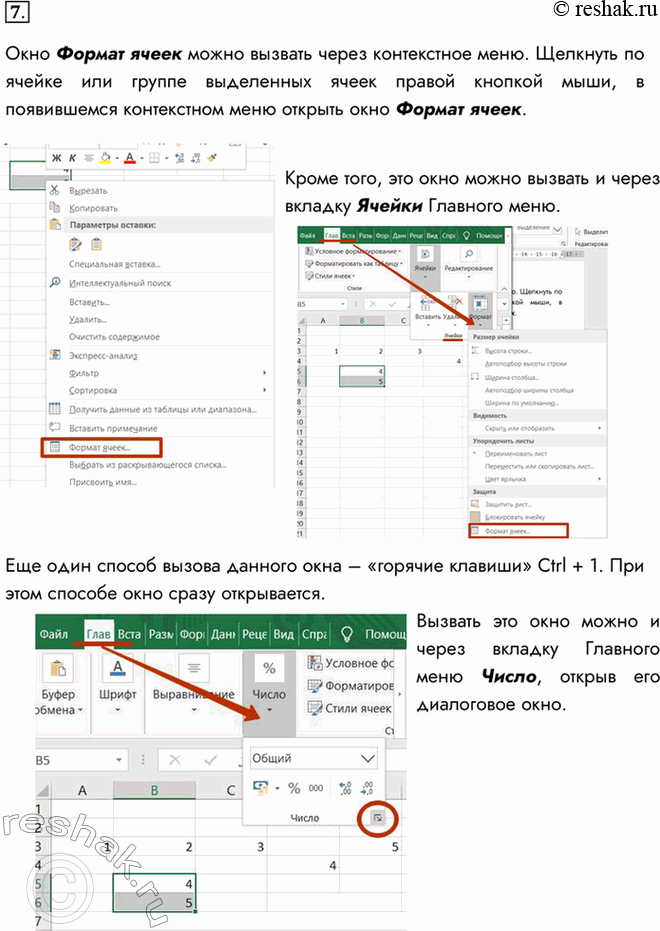Click the Число dialog launcher icon
This screenshot has width=660, height=931.
[377, 819]
